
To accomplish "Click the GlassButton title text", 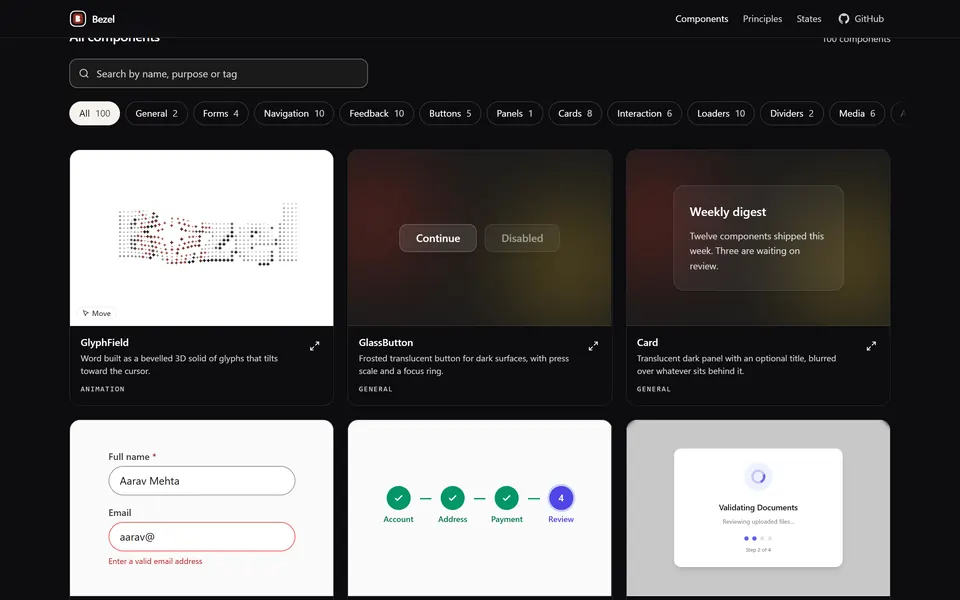I will tap(386, 342).
